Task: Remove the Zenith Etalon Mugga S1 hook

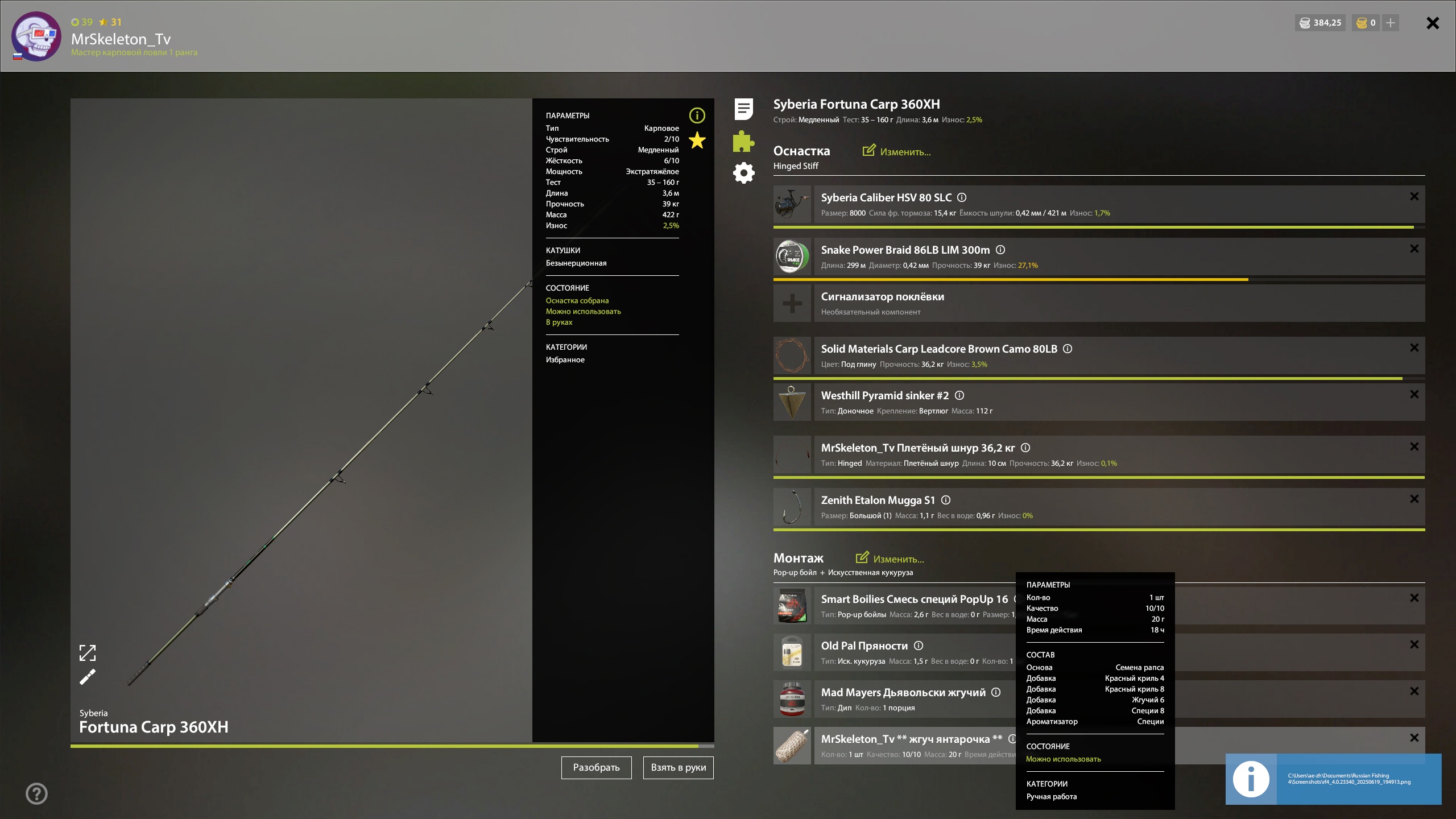Action: pyautogui.click(x=1414, y=499)
